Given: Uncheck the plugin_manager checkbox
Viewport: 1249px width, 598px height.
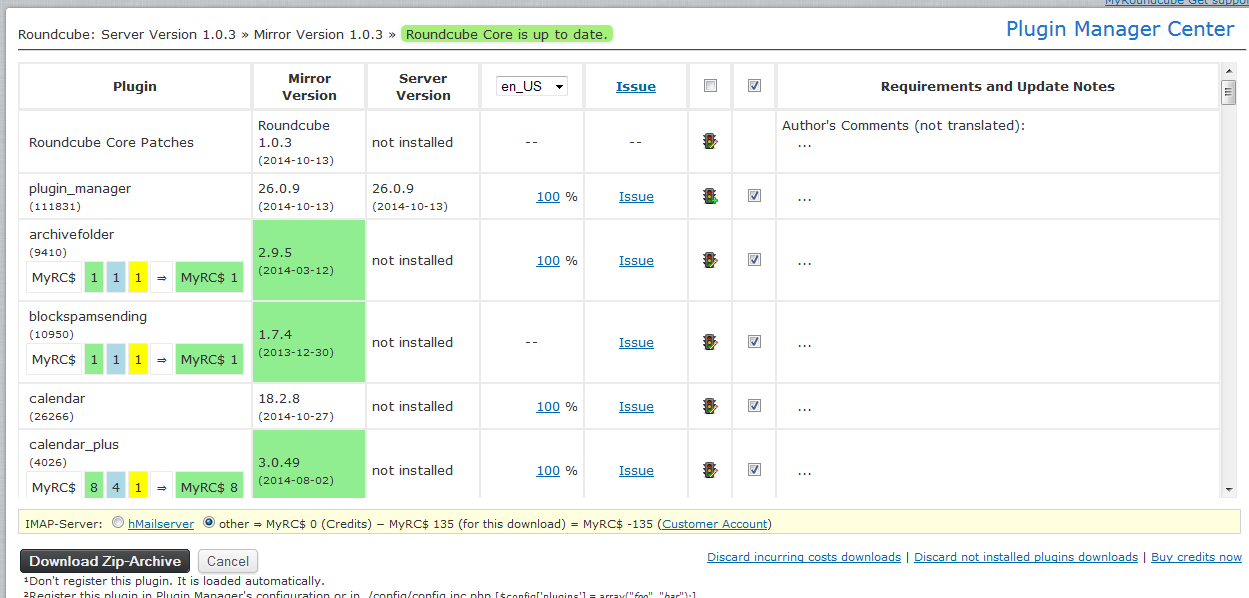Looking at the screenshot, I should [x=754, y=196].
